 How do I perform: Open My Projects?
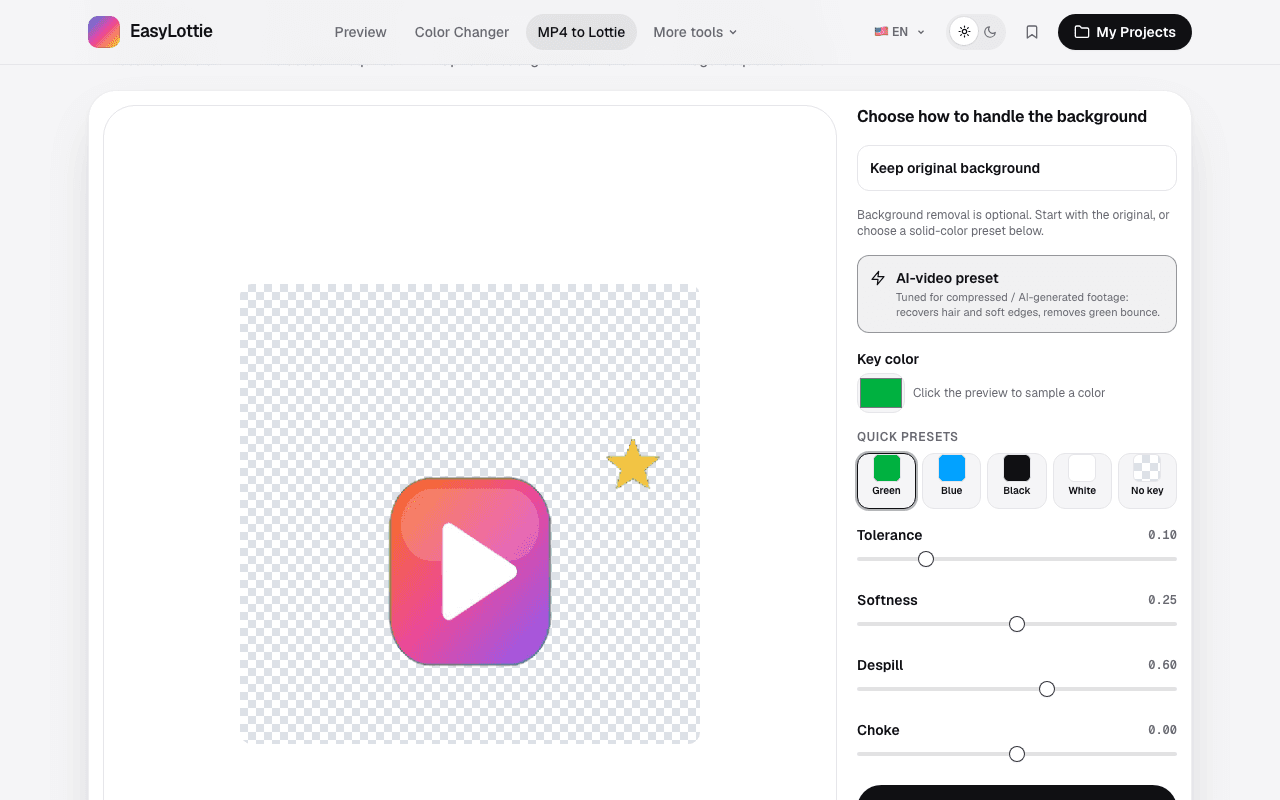pyautogui.click(x=1125, y=32)
